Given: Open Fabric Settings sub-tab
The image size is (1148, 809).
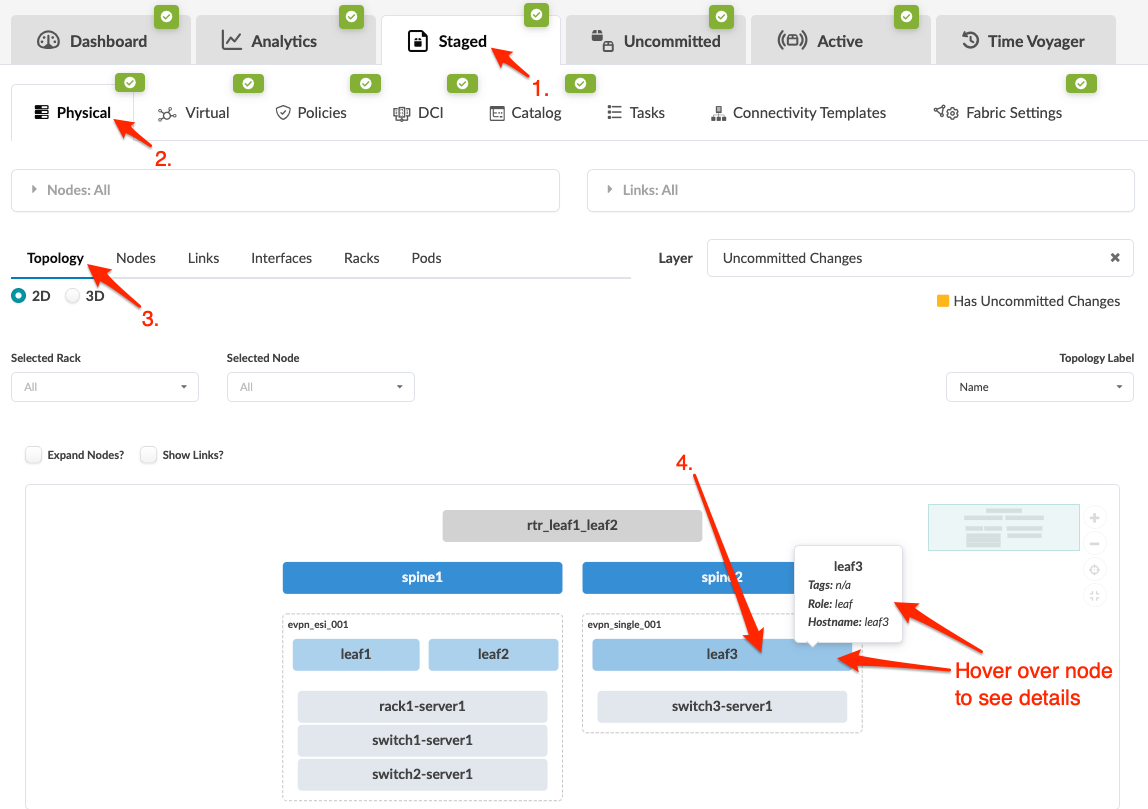Looking at the screenshot, I should pyautogui.click(x=997, y=113).
